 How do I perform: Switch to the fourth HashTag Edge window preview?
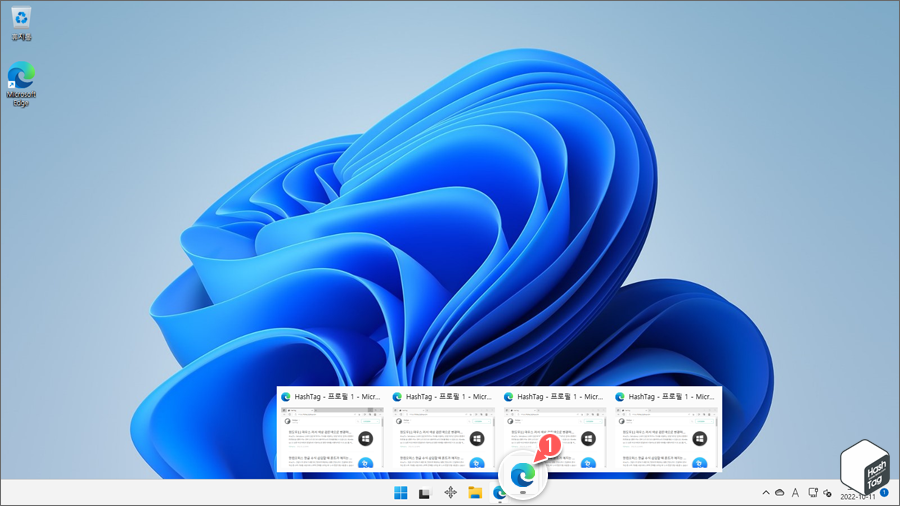coord(666,430)
